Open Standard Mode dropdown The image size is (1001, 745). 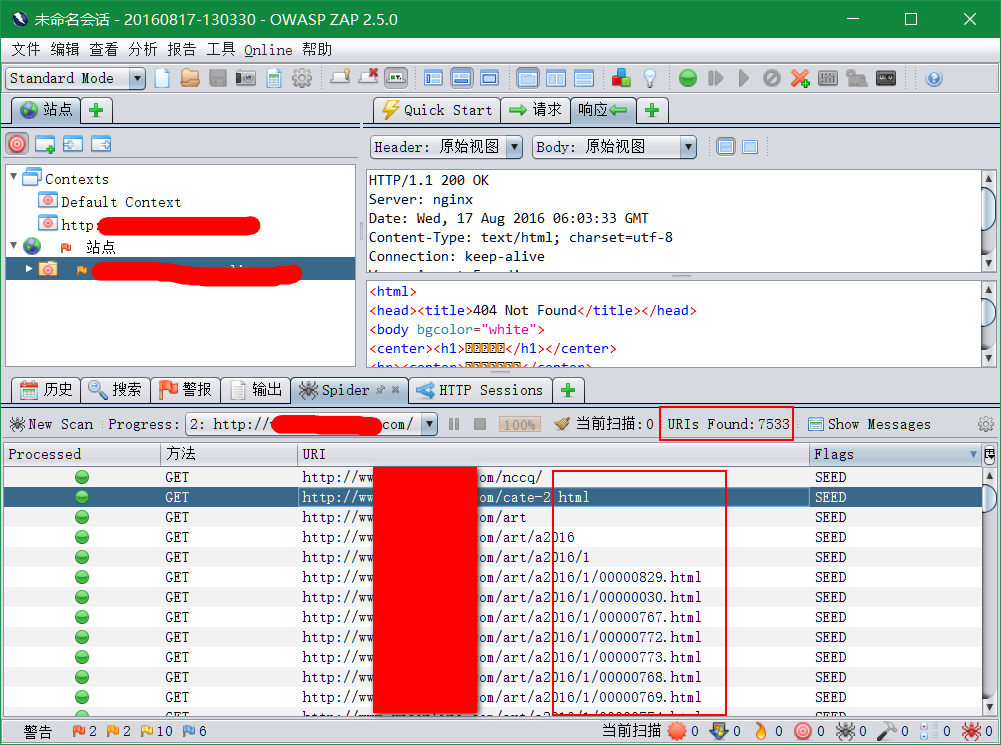point(137,78)
